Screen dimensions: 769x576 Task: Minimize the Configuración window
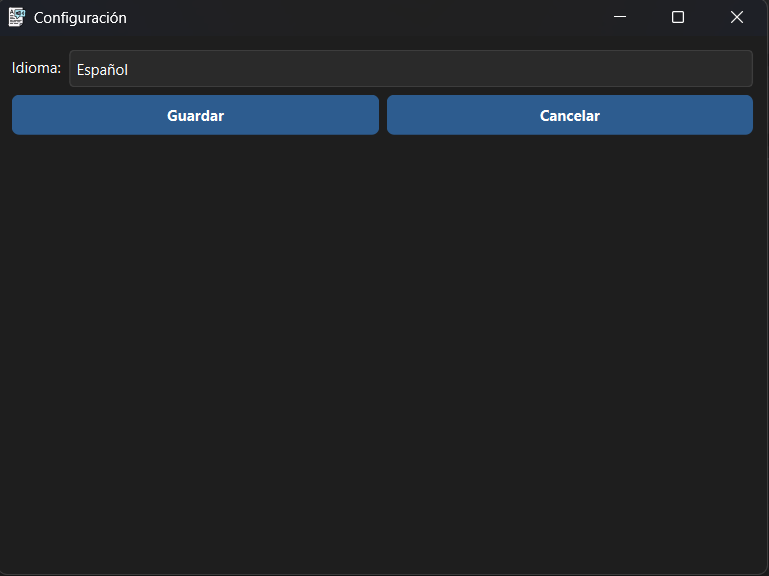[x=620, y=17]
